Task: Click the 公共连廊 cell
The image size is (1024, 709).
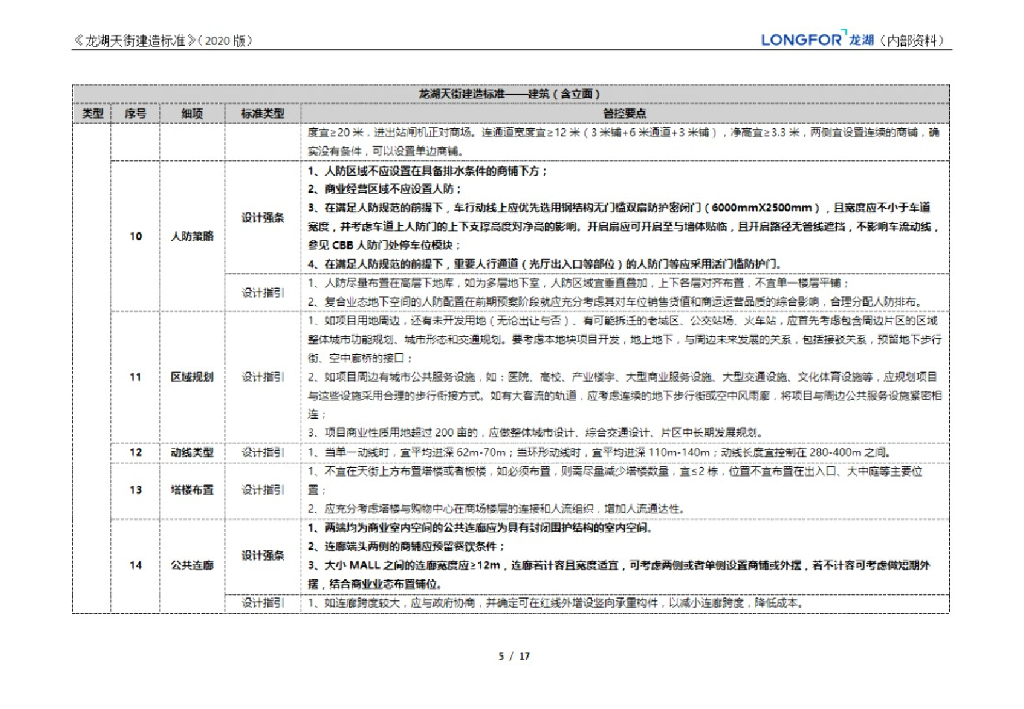Action: tap(192, 565)
